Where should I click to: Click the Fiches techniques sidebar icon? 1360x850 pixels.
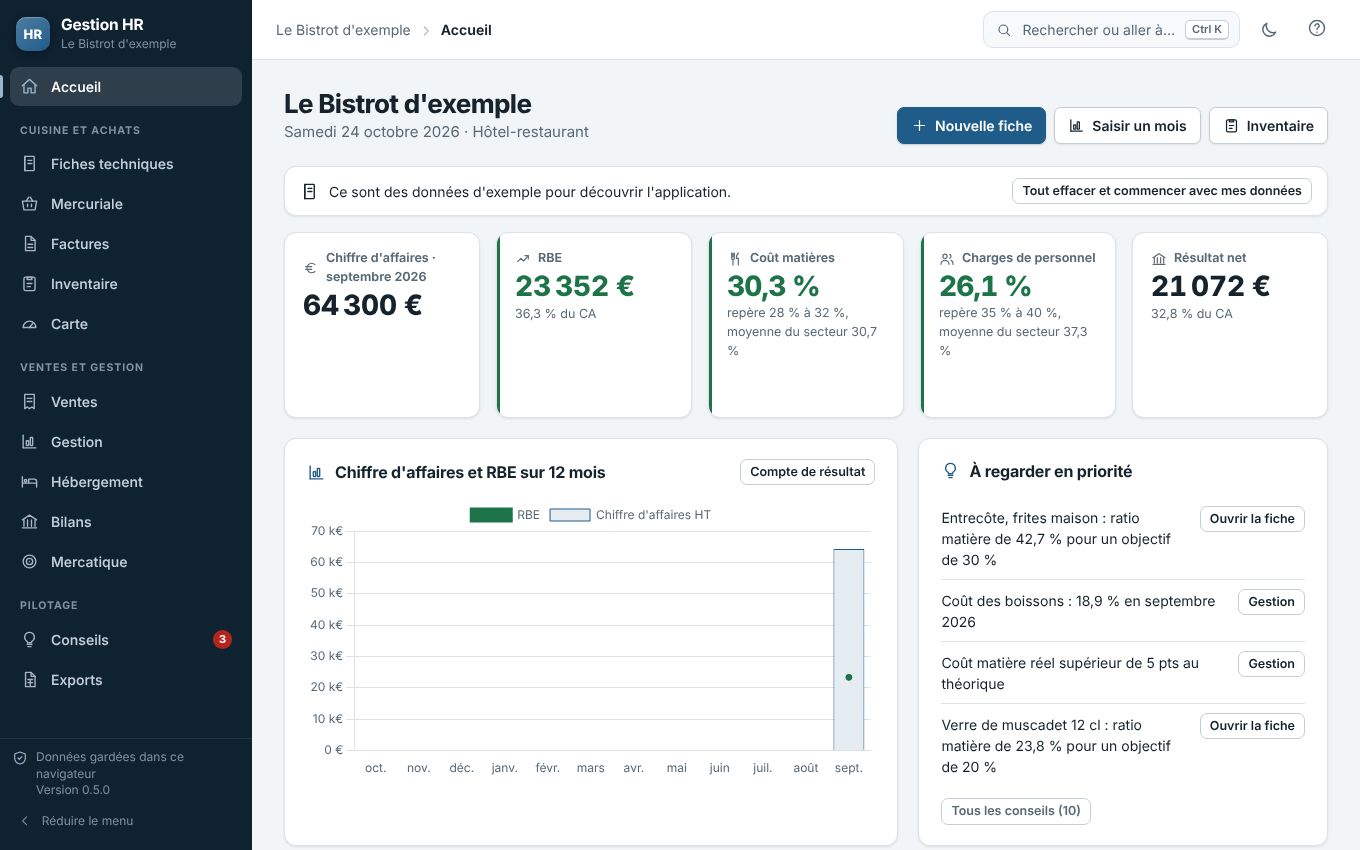point(30,164)
